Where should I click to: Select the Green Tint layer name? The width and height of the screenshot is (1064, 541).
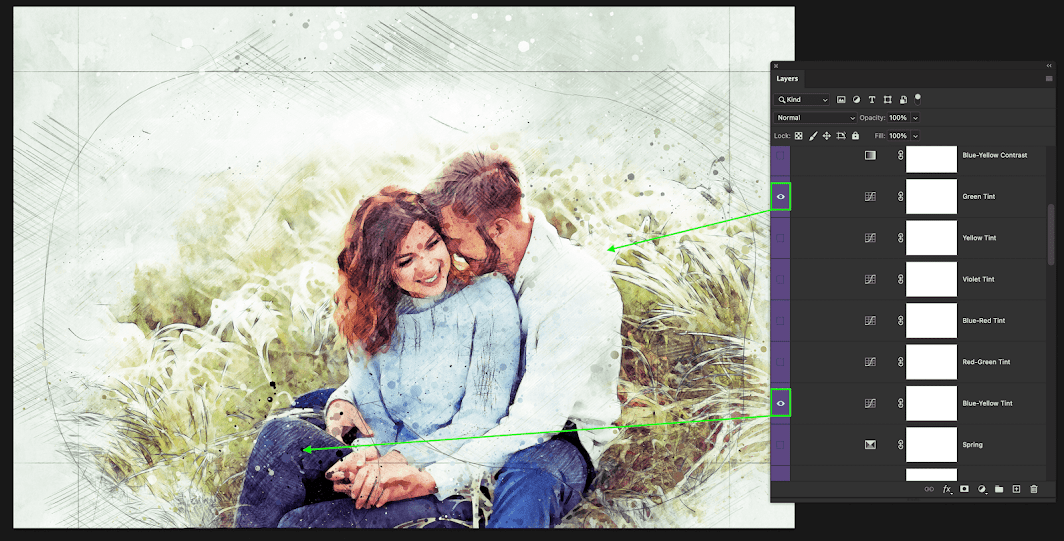point(978,197)
